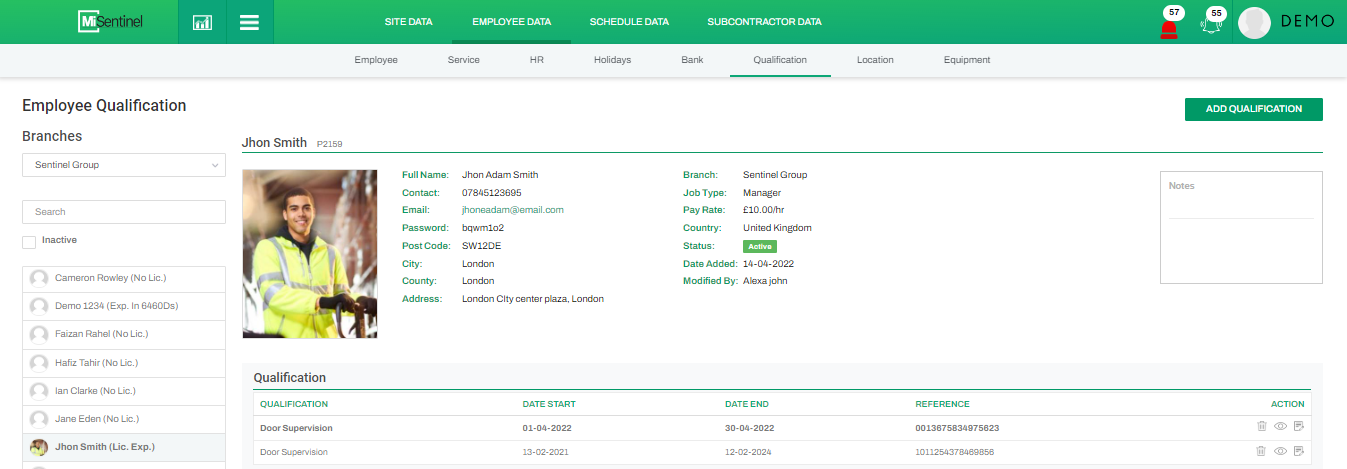Switch to the Equipment tab
The width and height of the screenshot is (1347, 469).
pos(966,60)
